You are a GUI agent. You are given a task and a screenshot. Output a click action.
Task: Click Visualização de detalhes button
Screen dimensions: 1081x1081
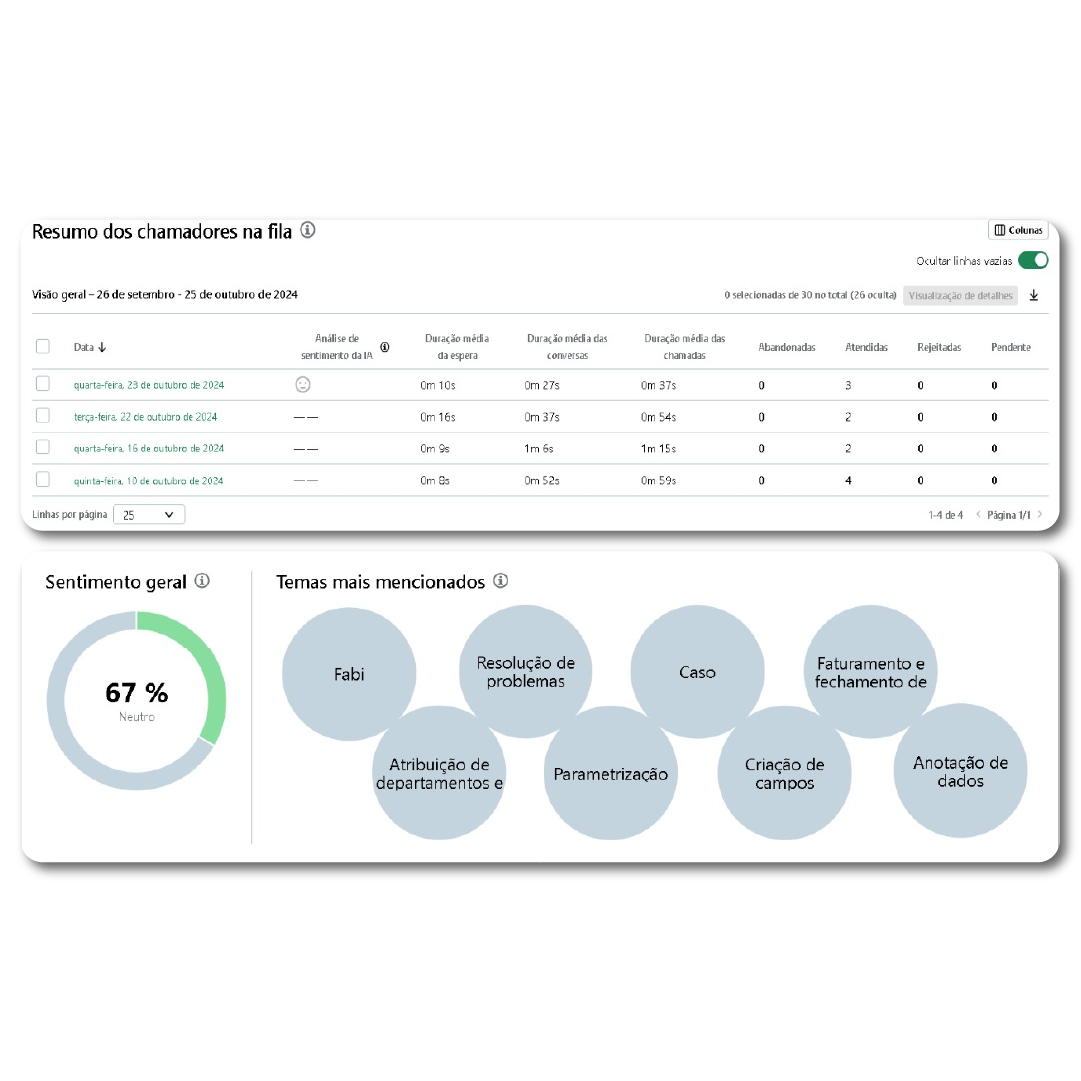pos(960,295)
